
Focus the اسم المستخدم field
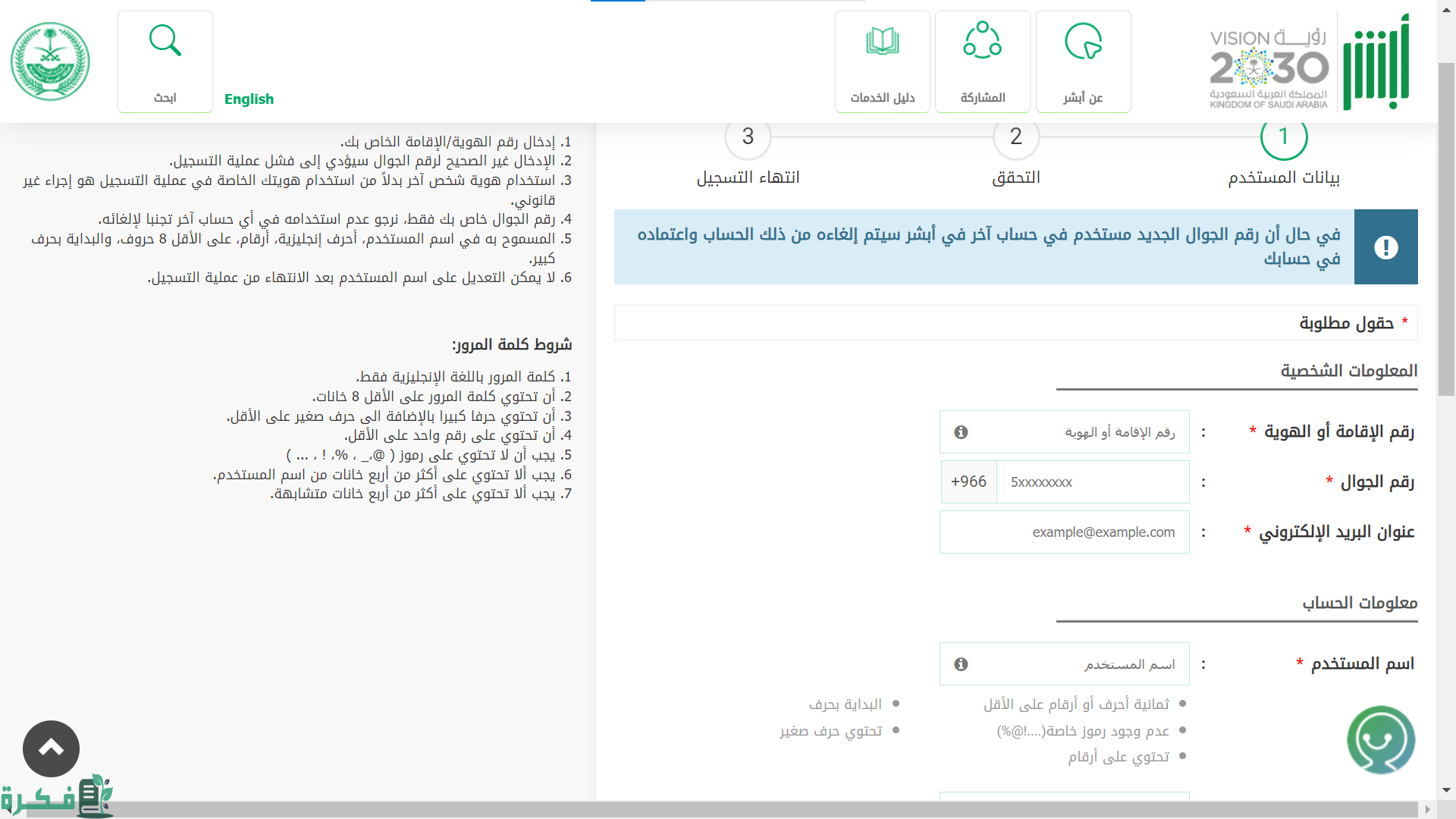point(1065,664)
